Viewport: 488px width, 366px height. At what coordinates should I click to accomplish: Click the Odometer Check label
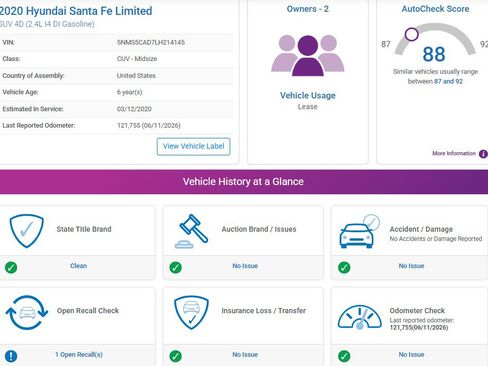(417, 310)
